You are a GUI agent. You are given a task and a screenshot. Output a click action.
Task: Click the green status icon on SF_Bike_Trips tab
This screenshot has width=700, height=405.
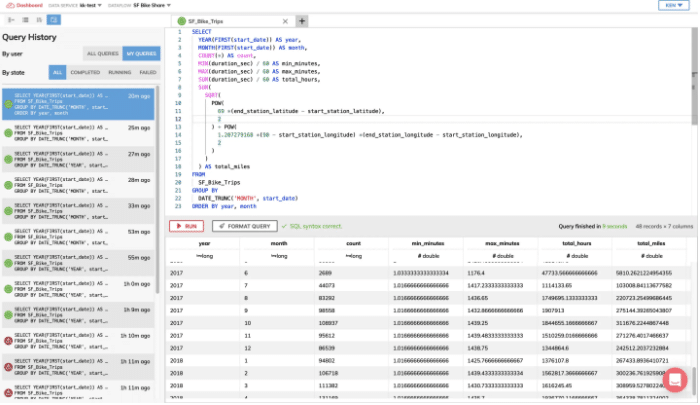[182, 21]
